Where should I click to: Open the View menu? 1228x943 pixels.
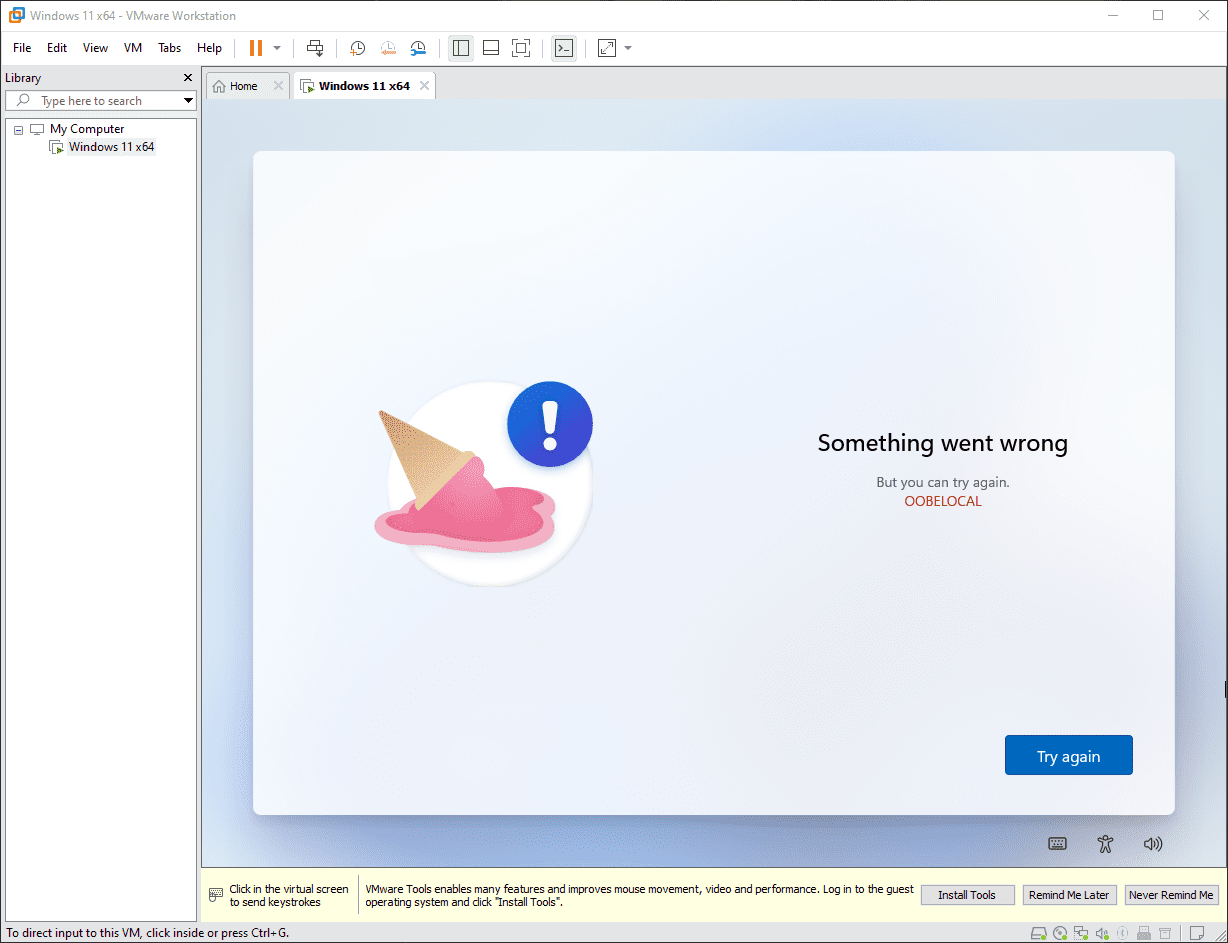click(95, 48)
